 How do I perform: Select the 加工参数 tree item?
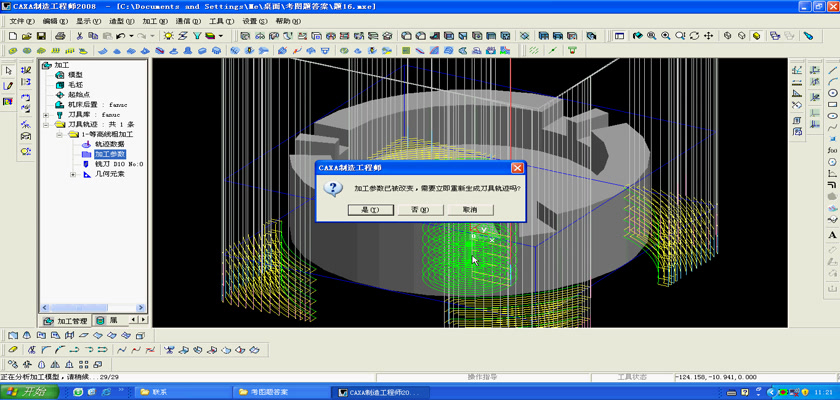(110, 154)
